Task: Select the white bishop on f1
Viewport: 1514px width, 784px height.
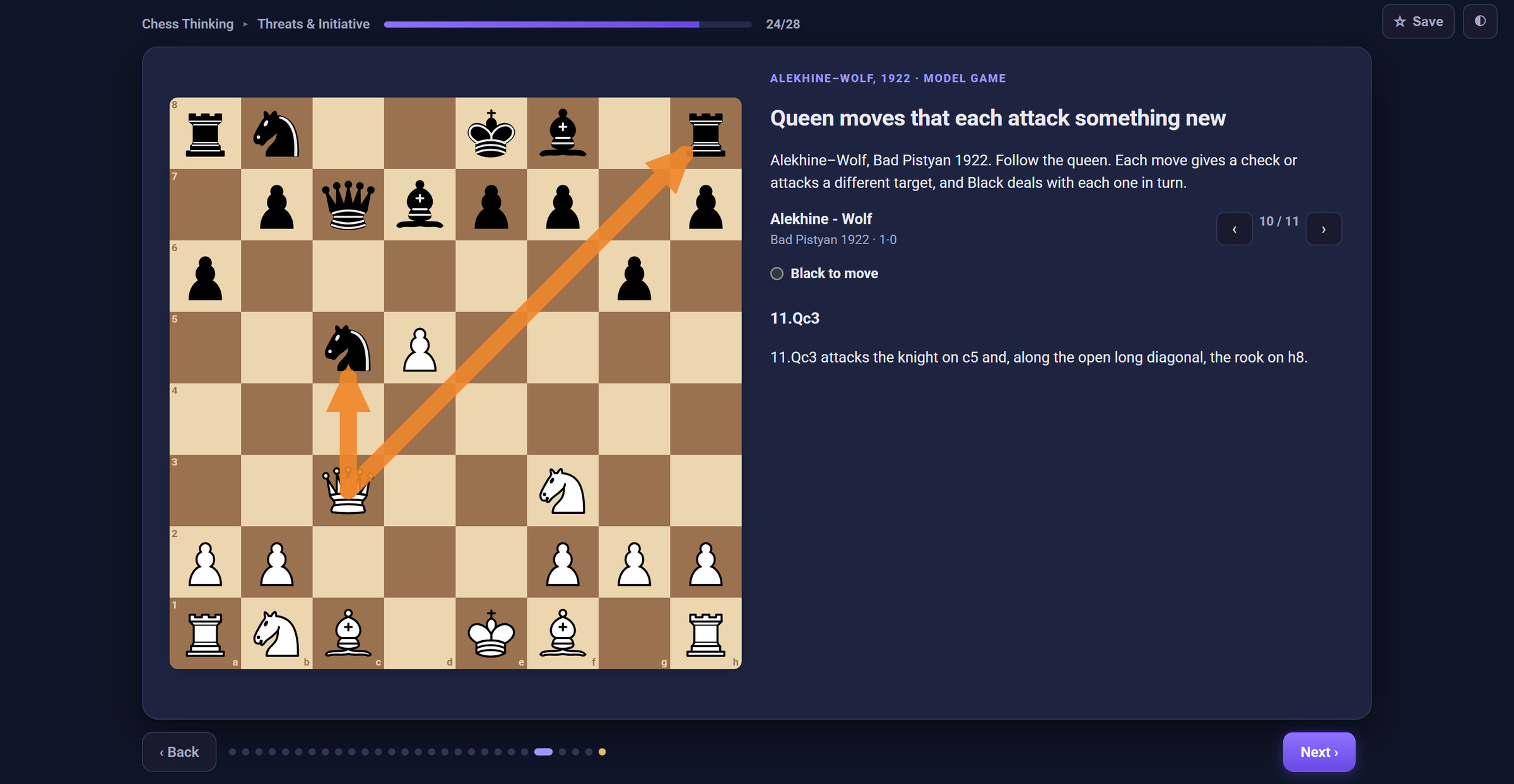Action: (x=563, y=633)
